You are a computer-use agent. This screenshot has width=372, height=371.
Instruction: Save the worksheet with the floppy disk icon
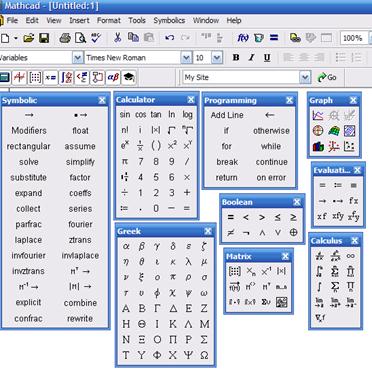coord(44,38)
